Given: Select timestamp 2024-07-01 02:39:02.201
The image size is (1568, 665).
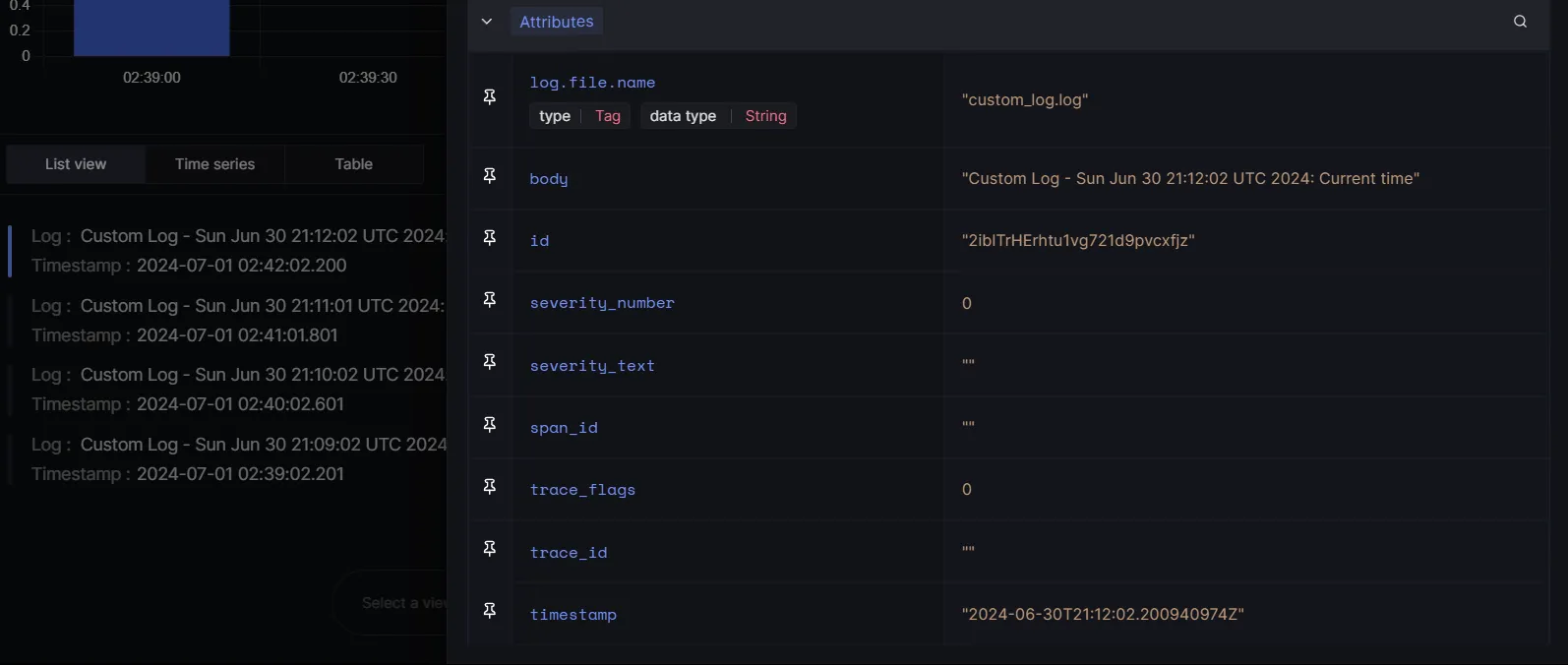Looking at the screenshot, I should [x=240, y=474].
